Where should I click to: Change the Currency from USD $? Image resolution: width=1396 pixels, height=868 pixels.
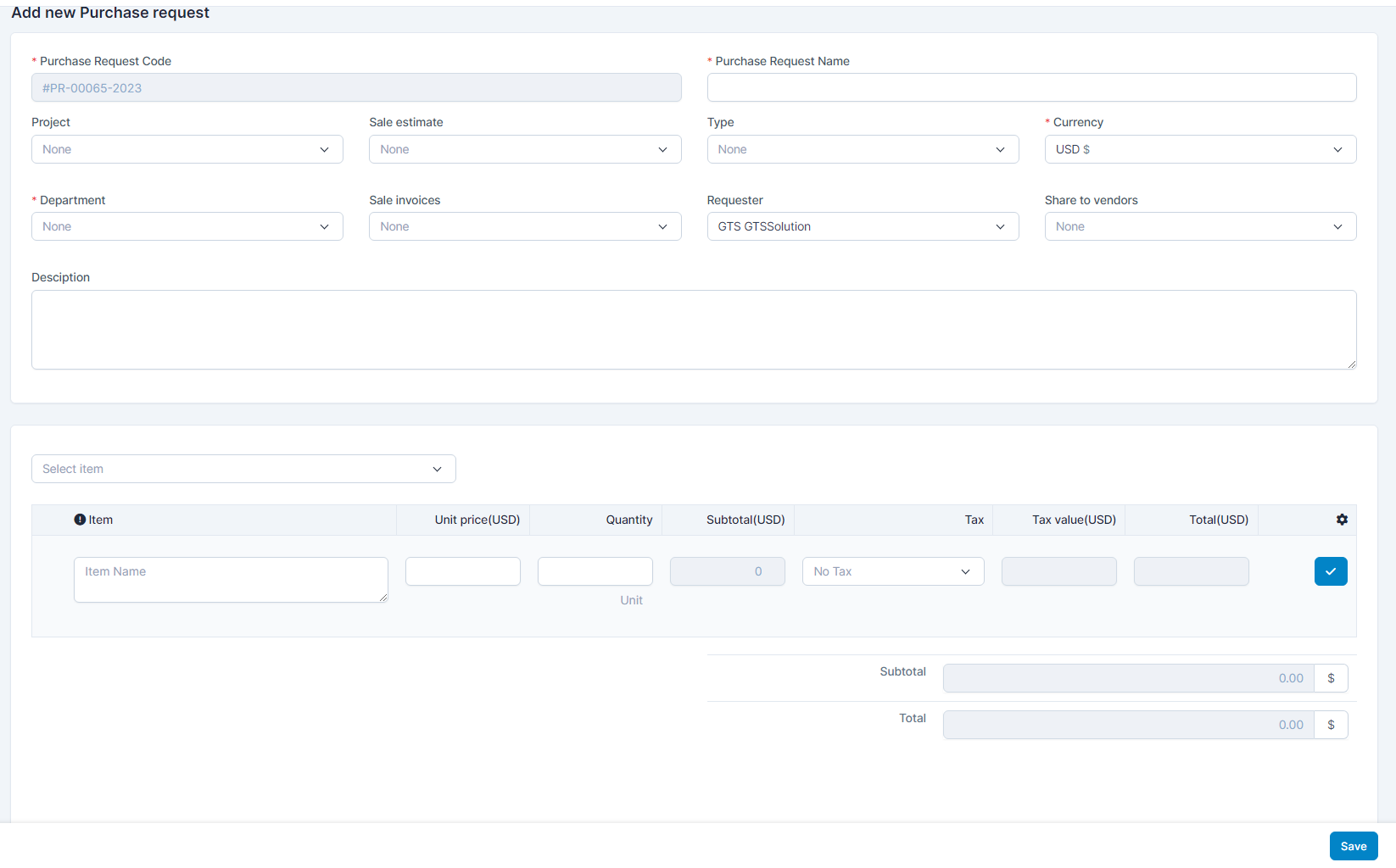tap(1199, 149)
